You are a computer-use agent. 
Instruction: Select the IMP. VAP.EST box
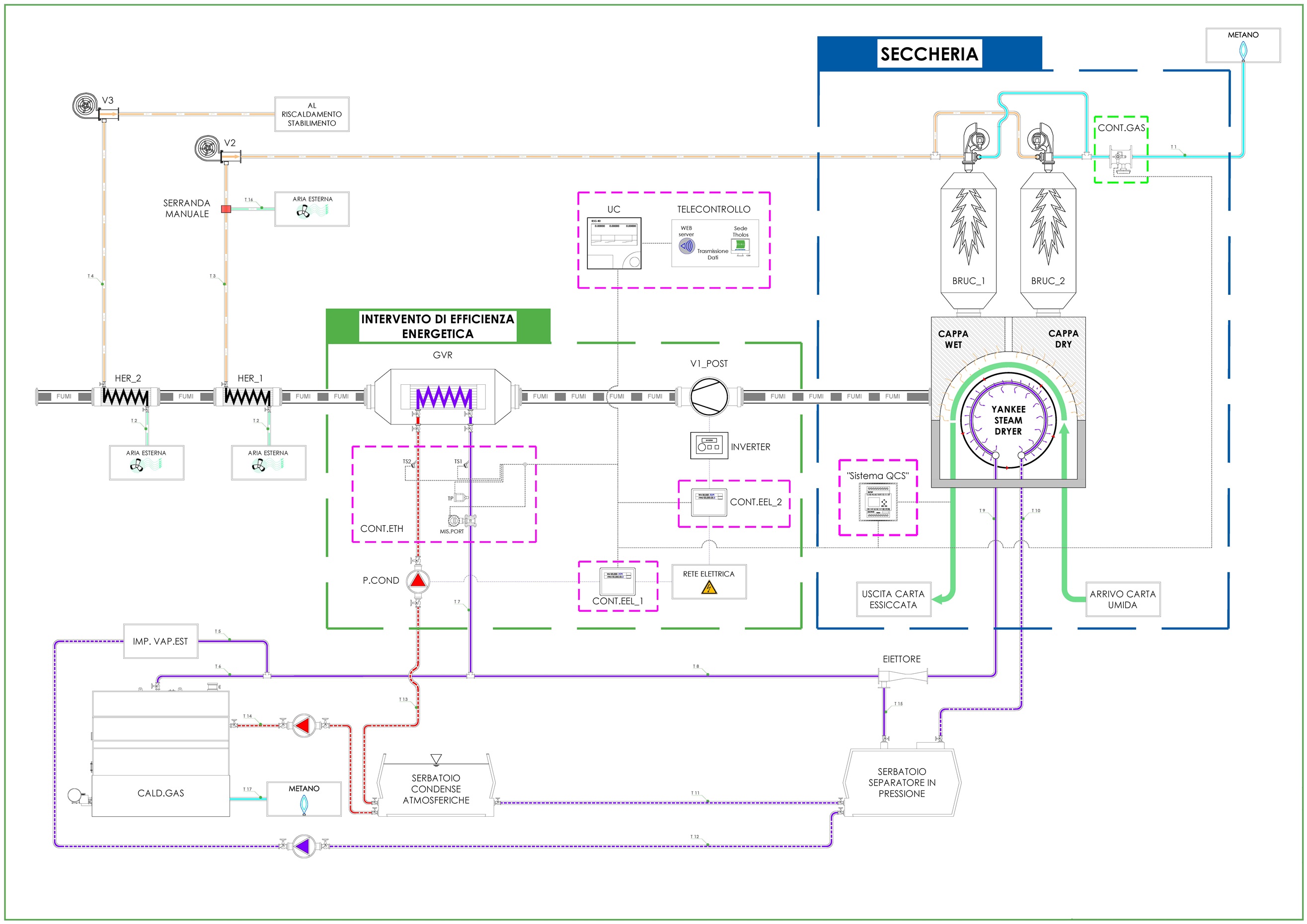click(x=160, y=641)
